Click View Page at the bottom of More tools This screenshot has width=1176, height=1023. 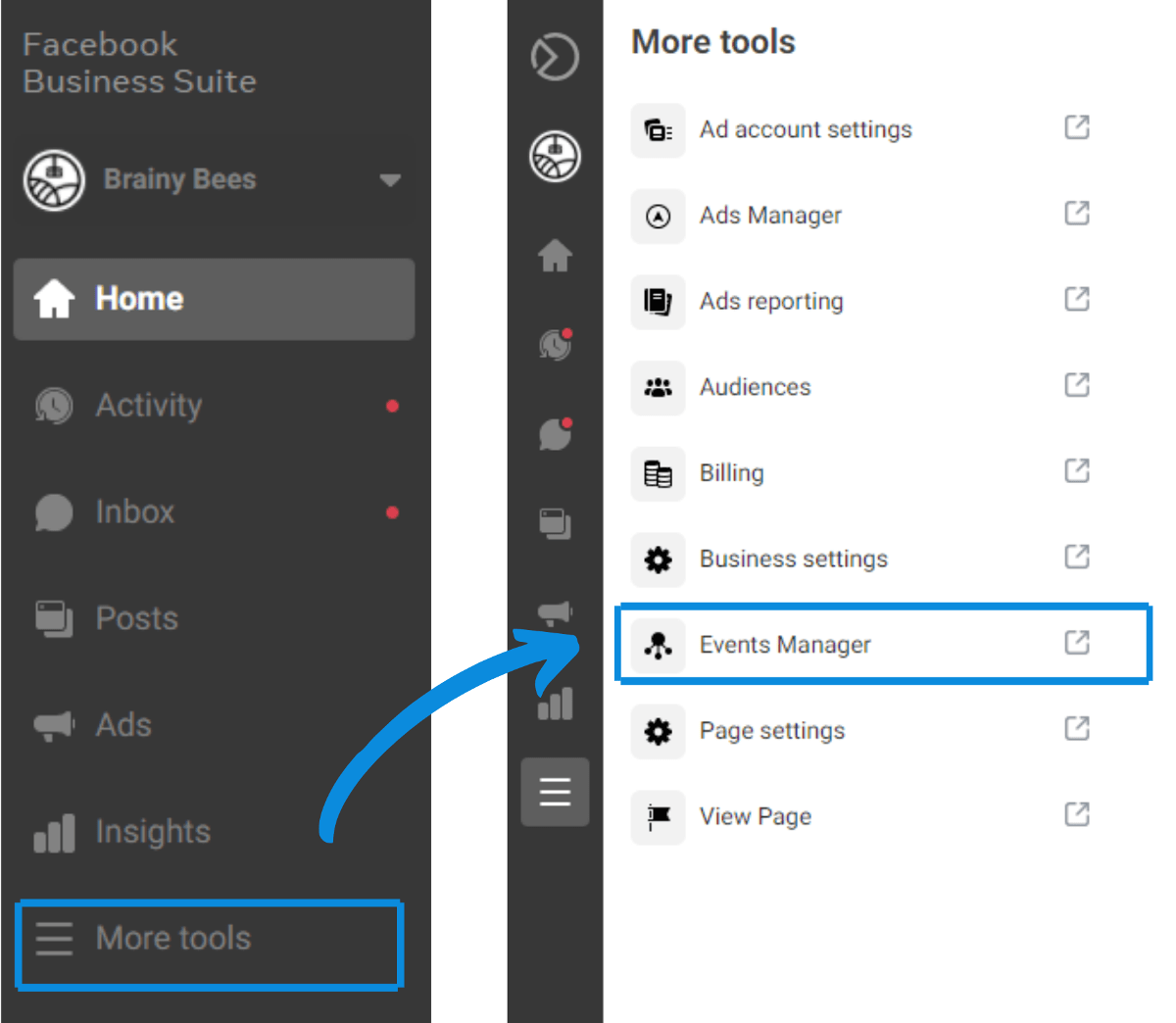(x=755, y=816)
